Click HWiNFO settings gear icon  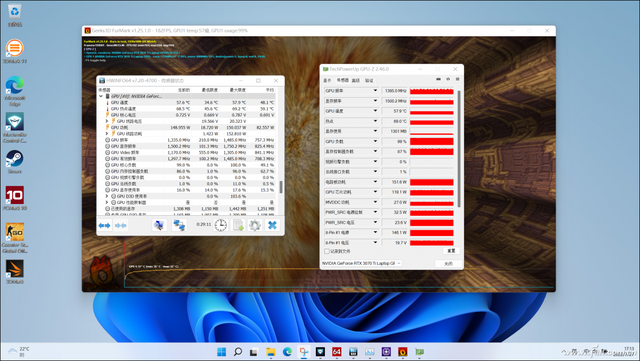pos(255,225)
